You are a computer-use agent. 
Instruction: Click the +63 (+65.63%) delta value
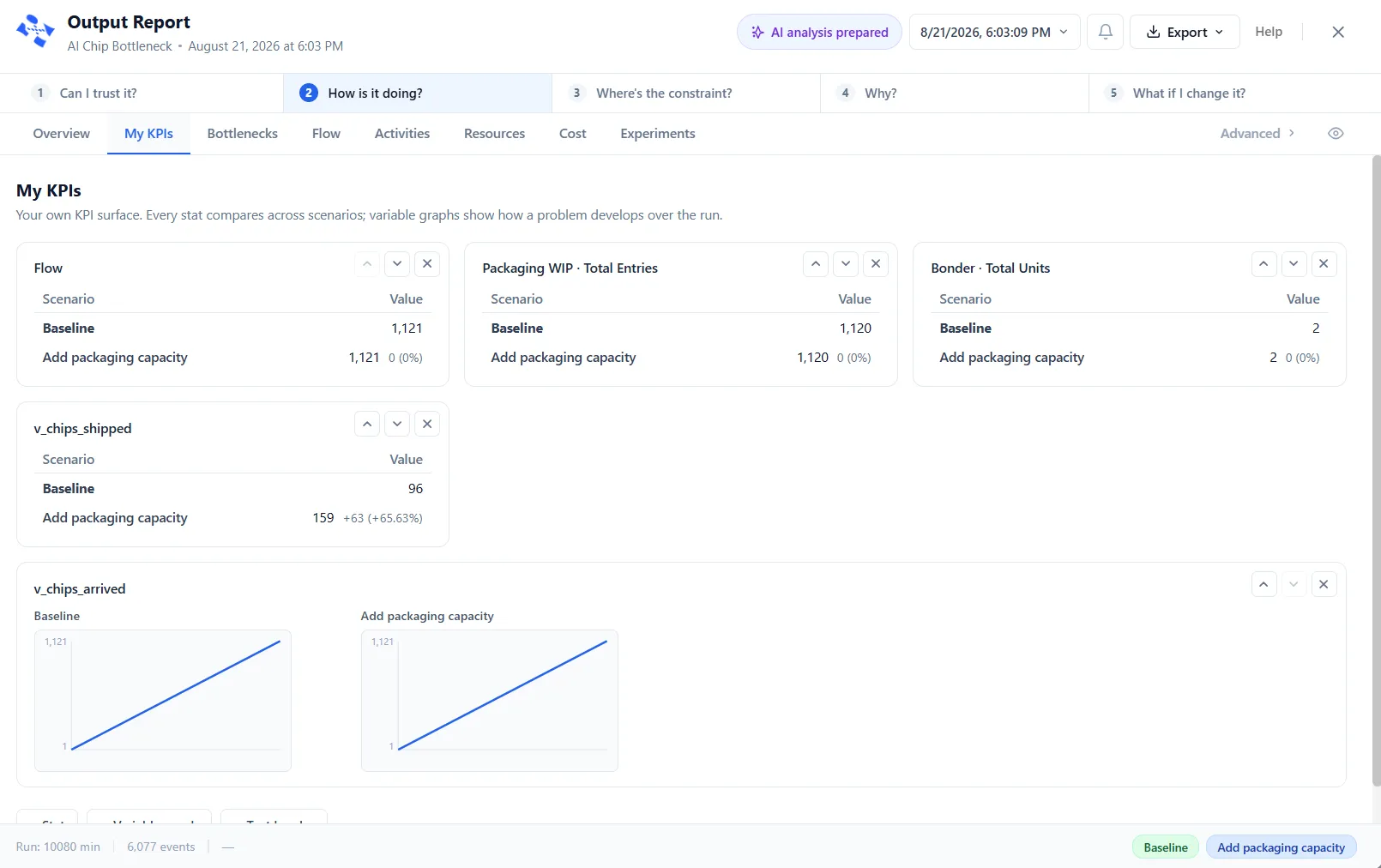coord(383,518)
